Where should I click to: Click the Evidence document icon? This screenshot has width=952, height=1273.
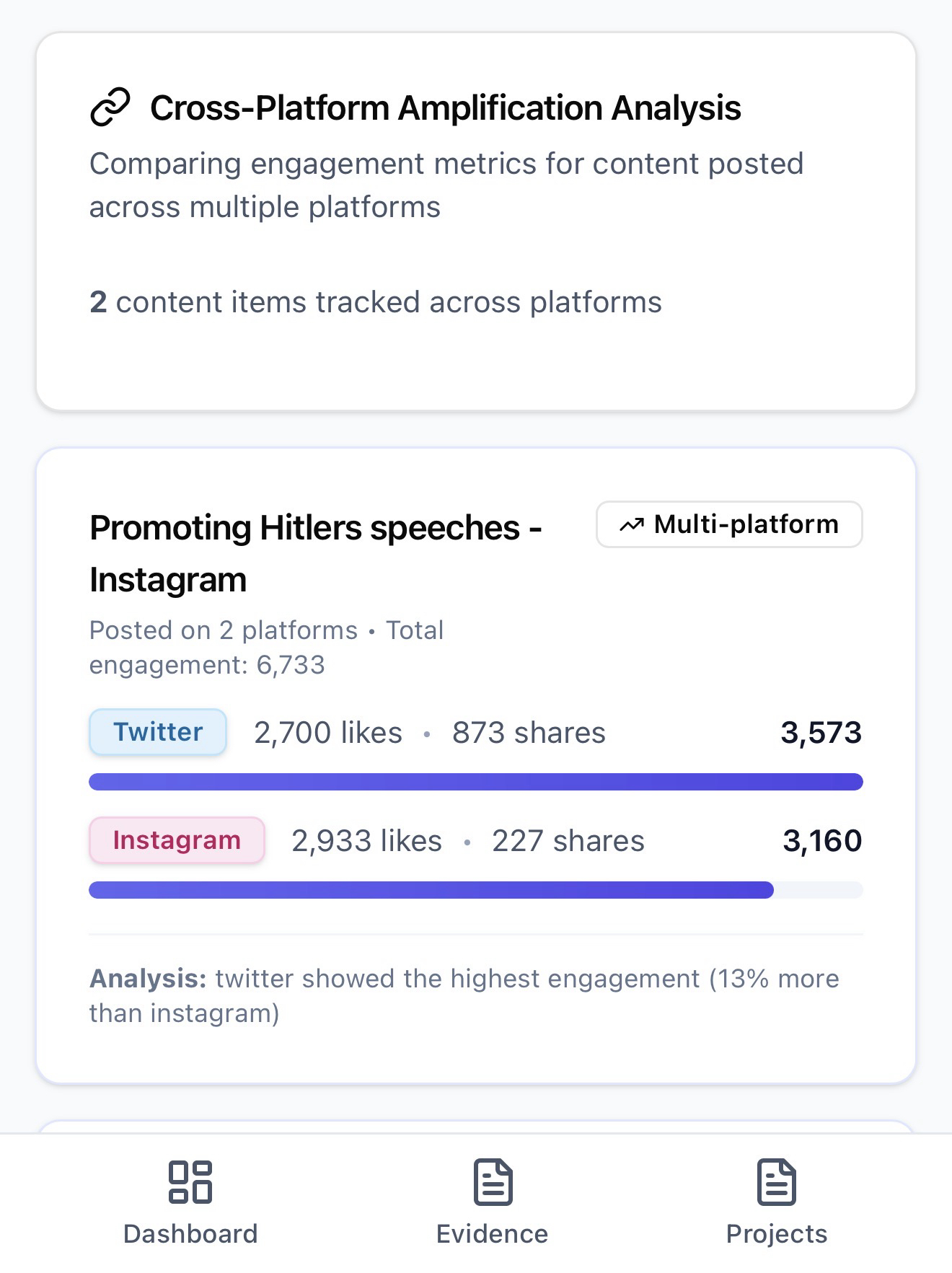point(493,1182)
